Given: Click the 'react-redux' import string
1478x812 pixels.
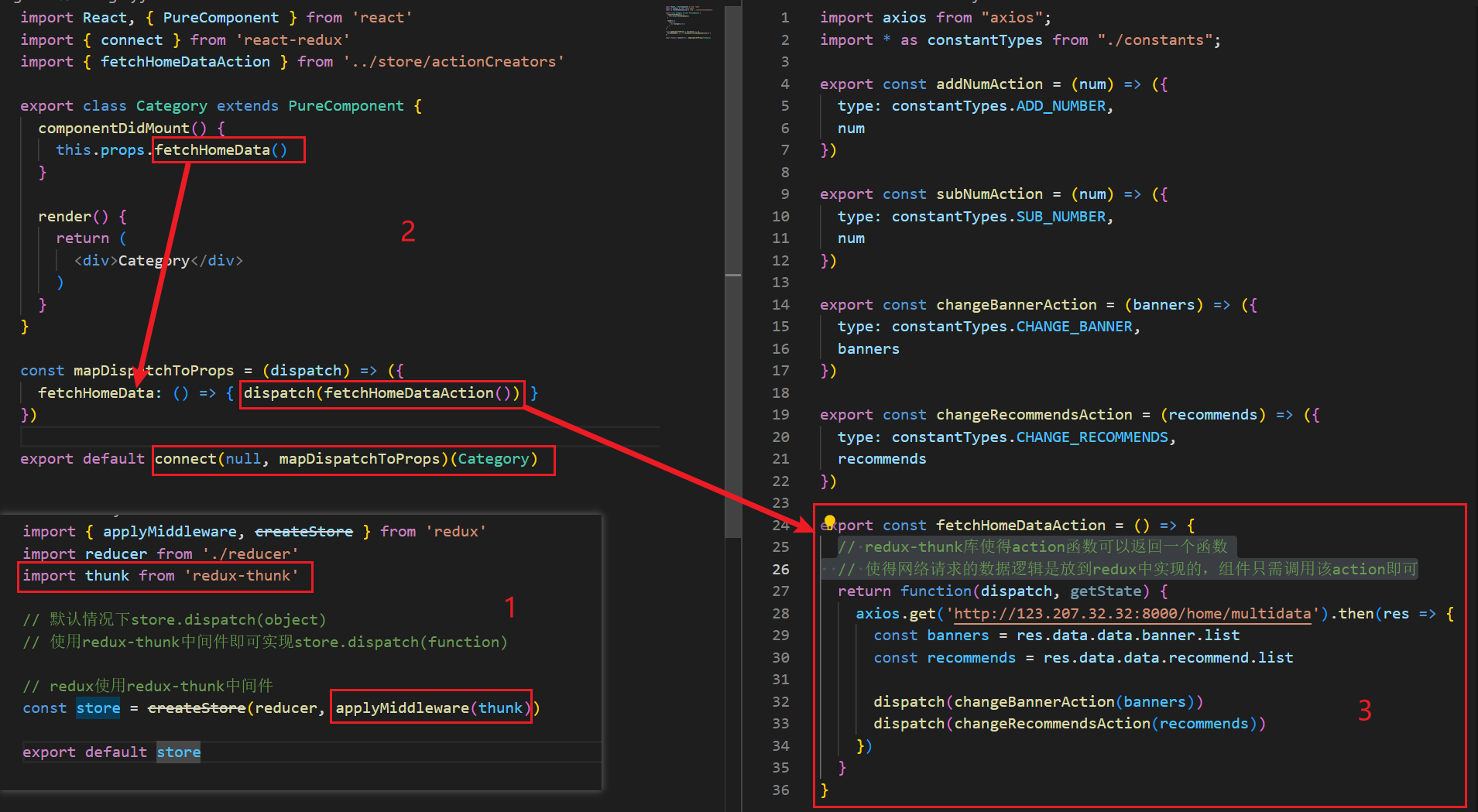Looking at the screenshot, I should coord(293,40).
